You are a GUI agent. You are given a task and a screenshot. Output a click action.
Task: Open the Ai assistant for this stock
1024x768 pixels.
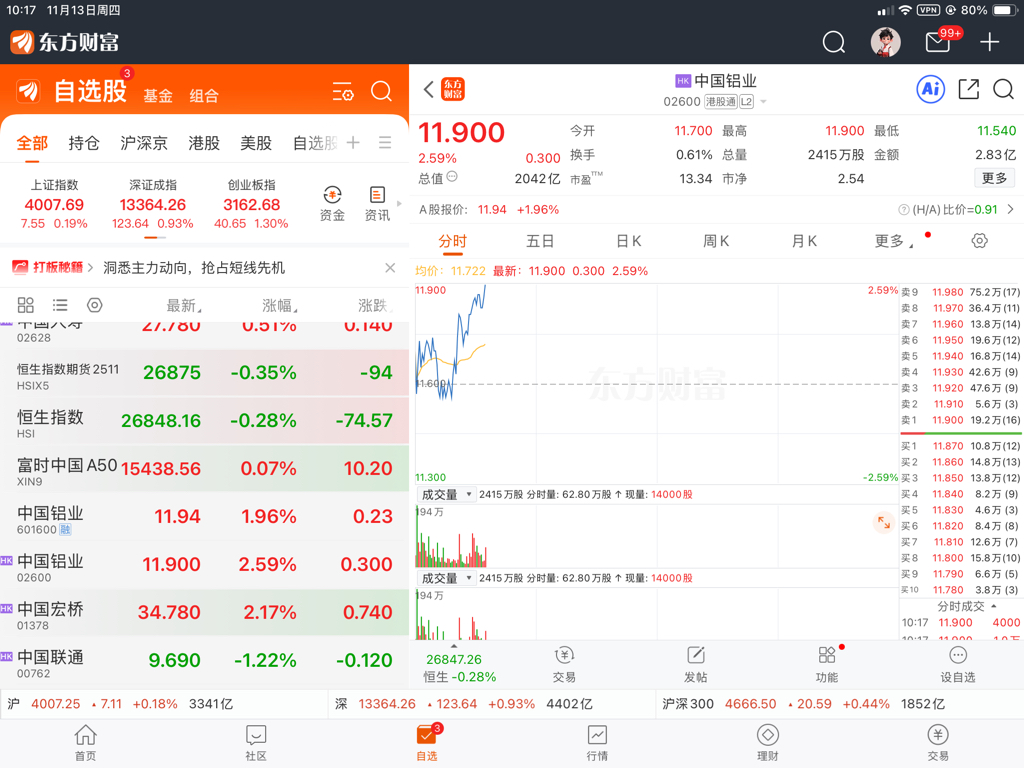931,89
